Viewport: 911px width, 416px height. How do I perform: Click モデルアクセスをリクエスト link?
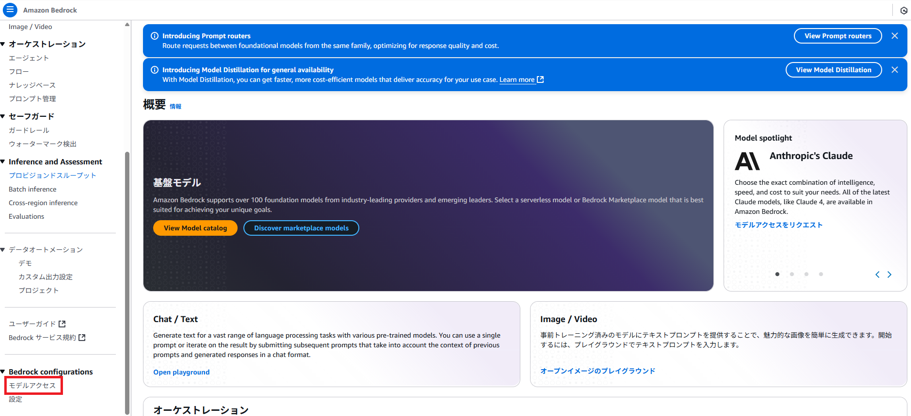click(x=779, y=225)
